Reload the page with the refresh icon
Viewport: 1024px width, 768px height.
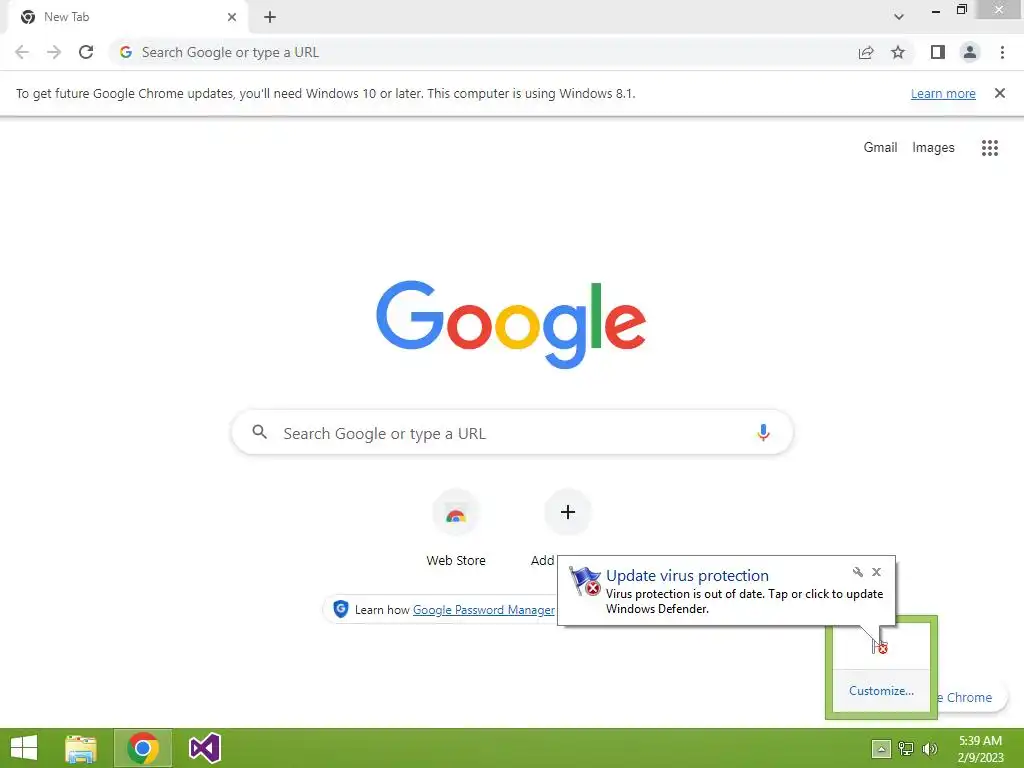tap(86, 52)
